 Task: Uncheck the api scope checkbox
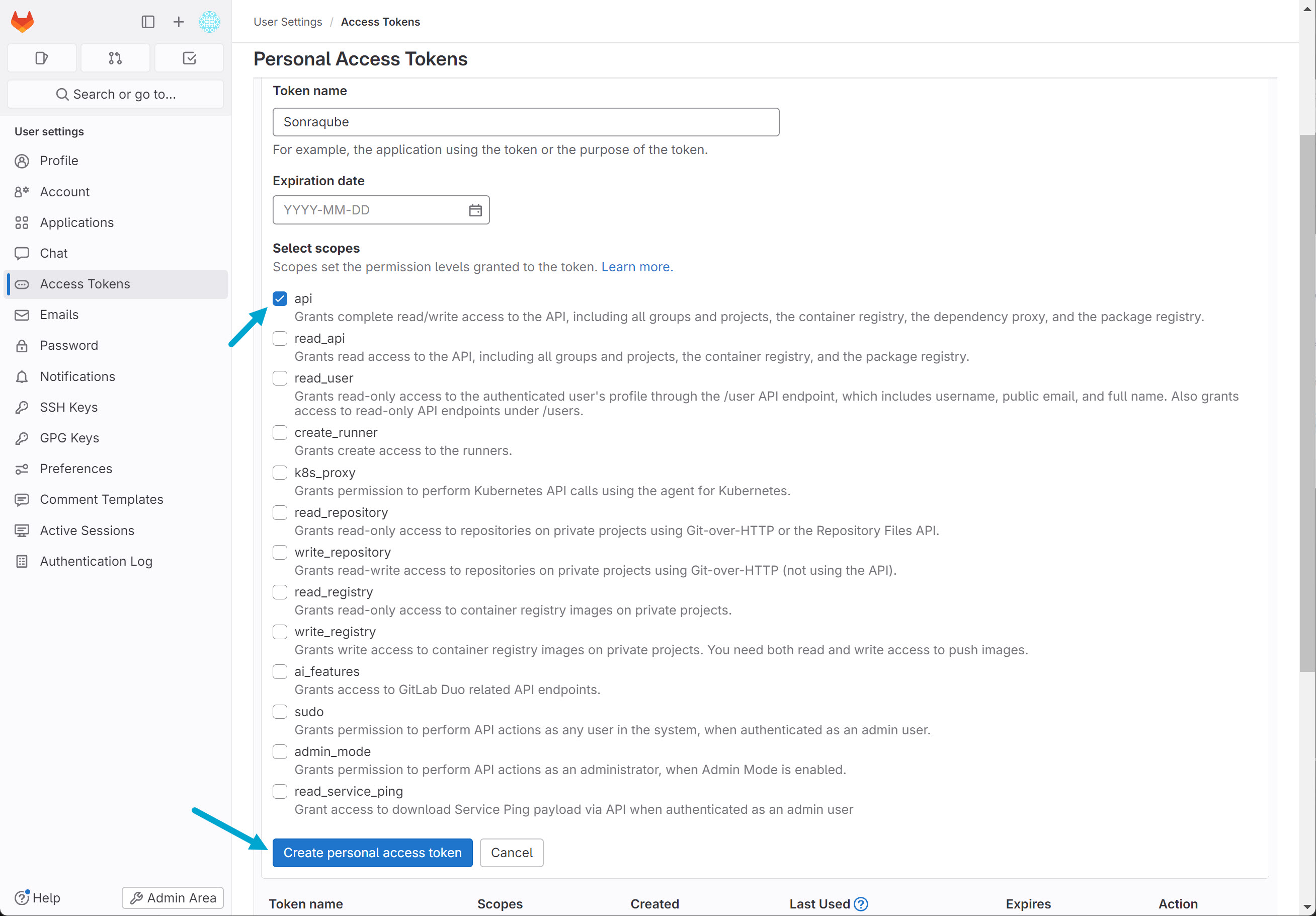pos(280,299)
